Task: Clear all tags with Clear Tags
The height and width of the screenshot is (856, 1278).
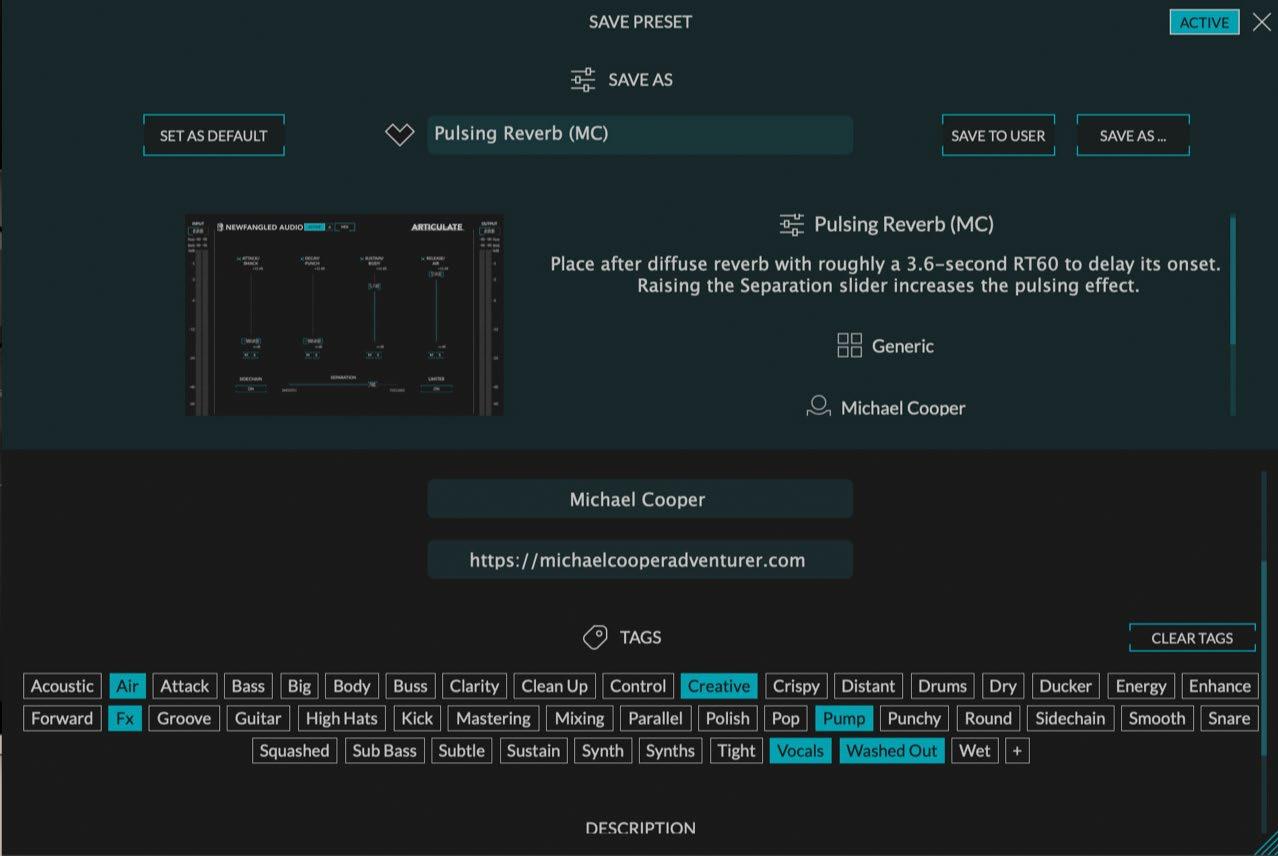Action: [x=1192, y=638]
